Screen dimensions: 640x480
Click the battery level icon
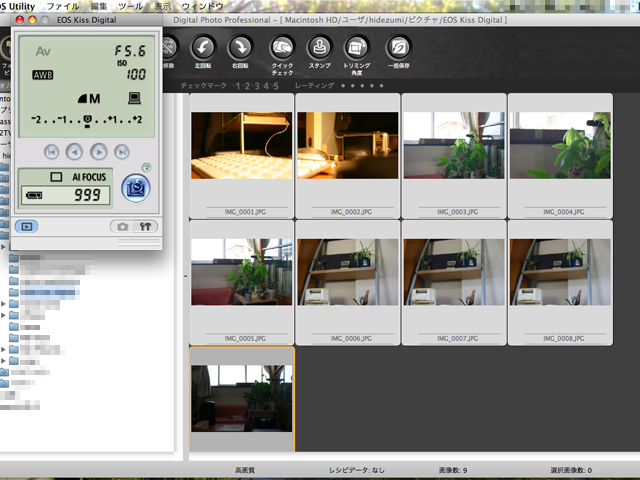coord(34,195)
